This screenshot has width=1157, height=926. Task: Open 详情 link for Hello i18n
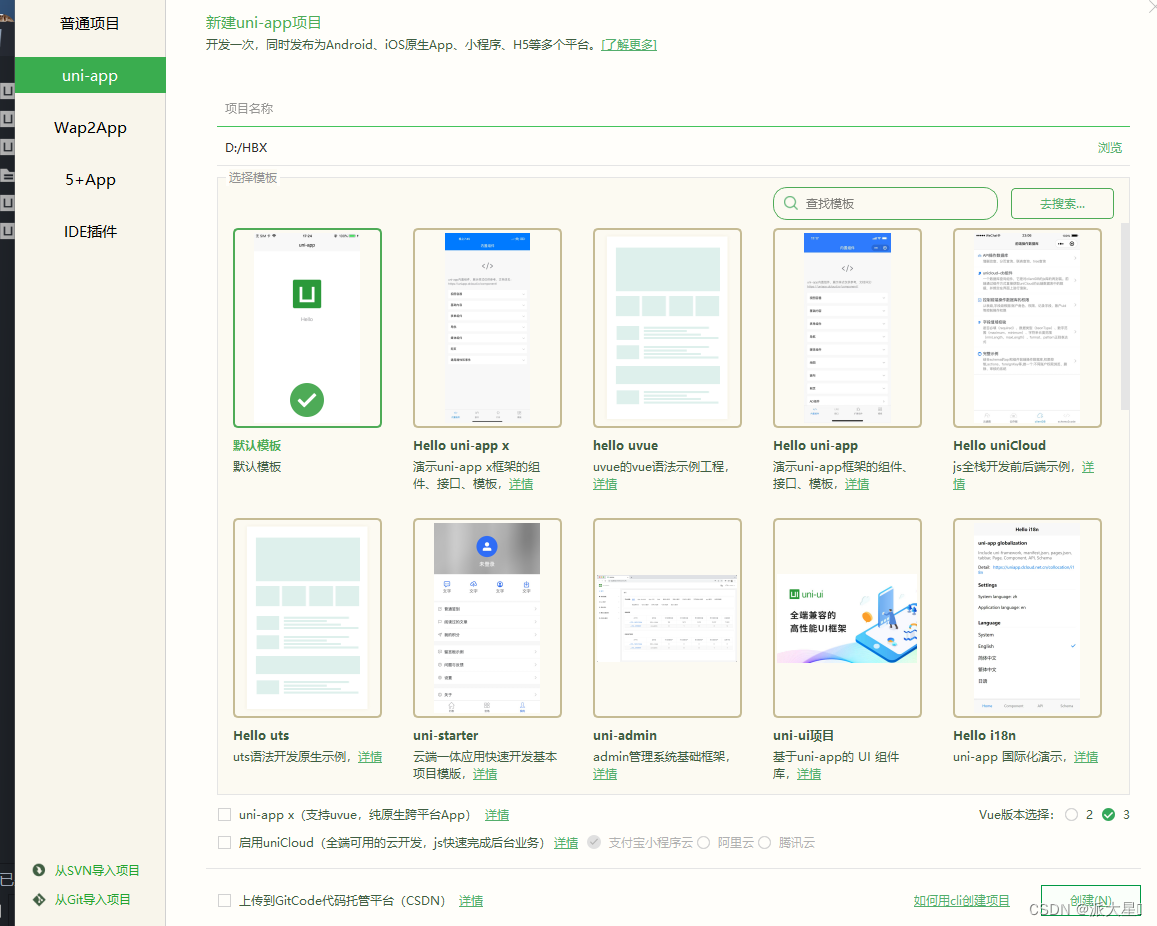1085,757
